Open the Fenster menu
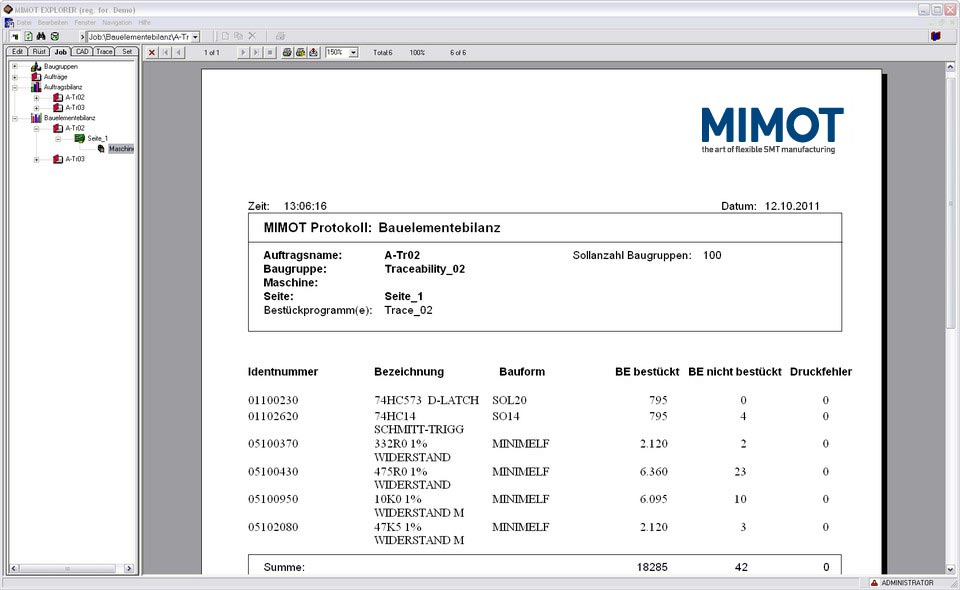The width and height of the screenshot is (960, 590). [x=85, y=23]
